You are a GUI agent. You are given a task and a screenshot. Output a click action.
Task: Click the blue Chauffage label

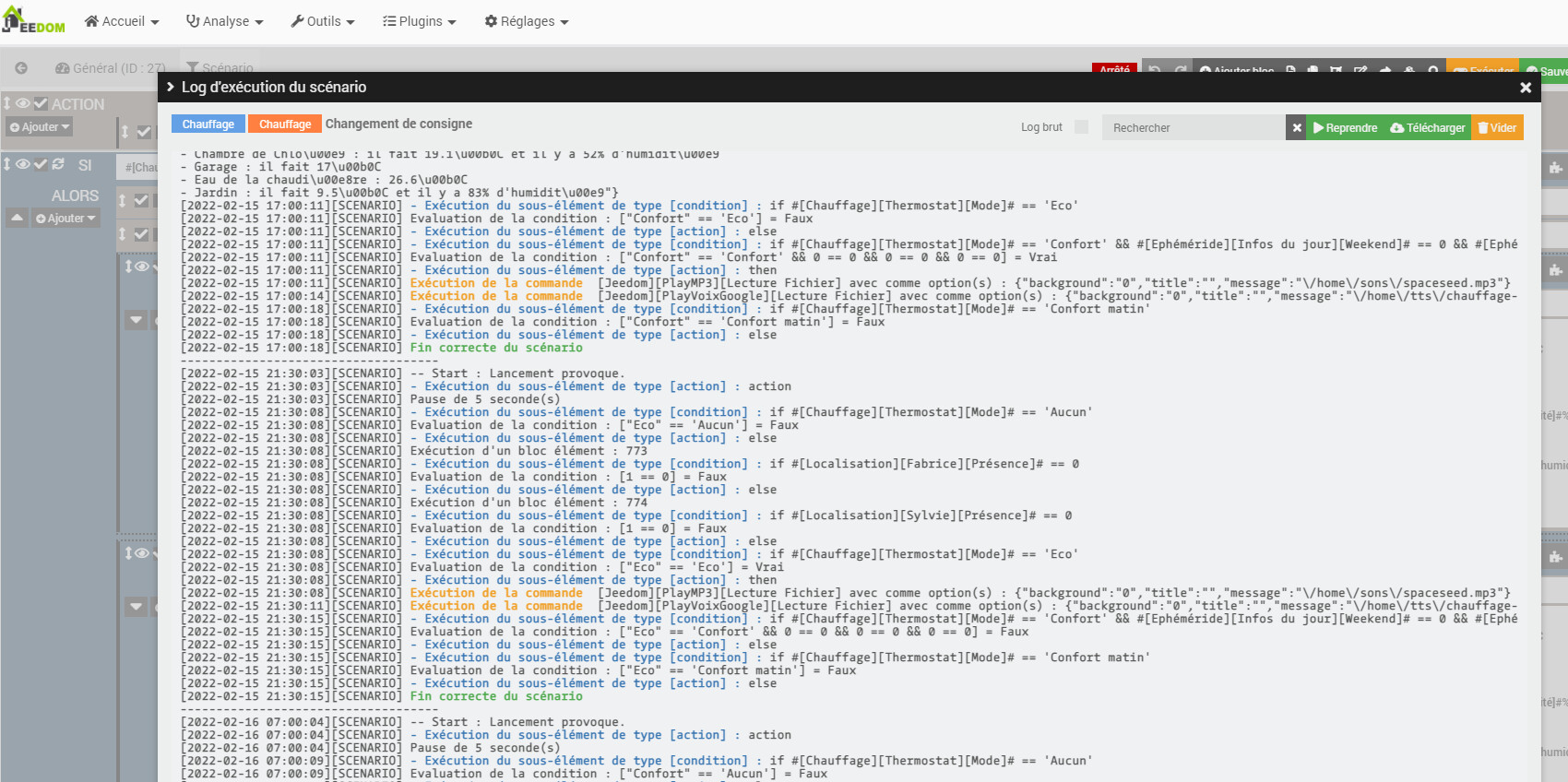tap(208, 124)
